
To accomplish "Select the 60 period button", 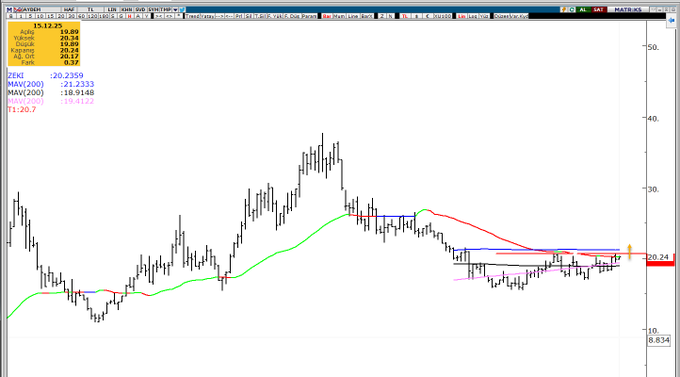I will [x=81, y=16].
